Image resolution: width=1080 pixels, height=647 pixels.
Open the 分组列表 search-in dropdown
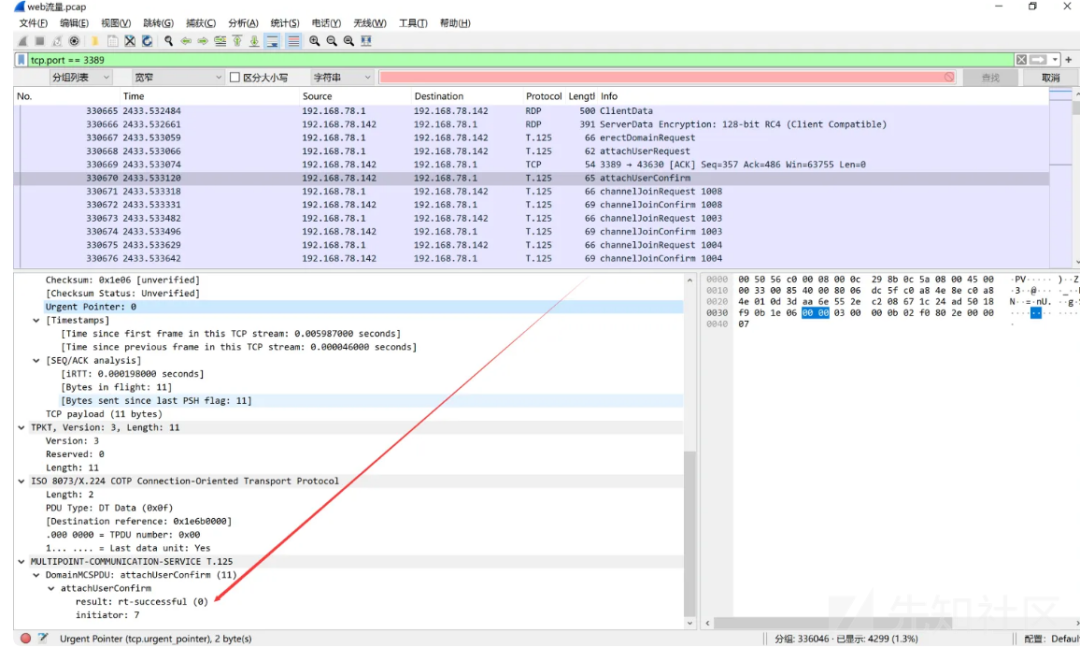80,77
